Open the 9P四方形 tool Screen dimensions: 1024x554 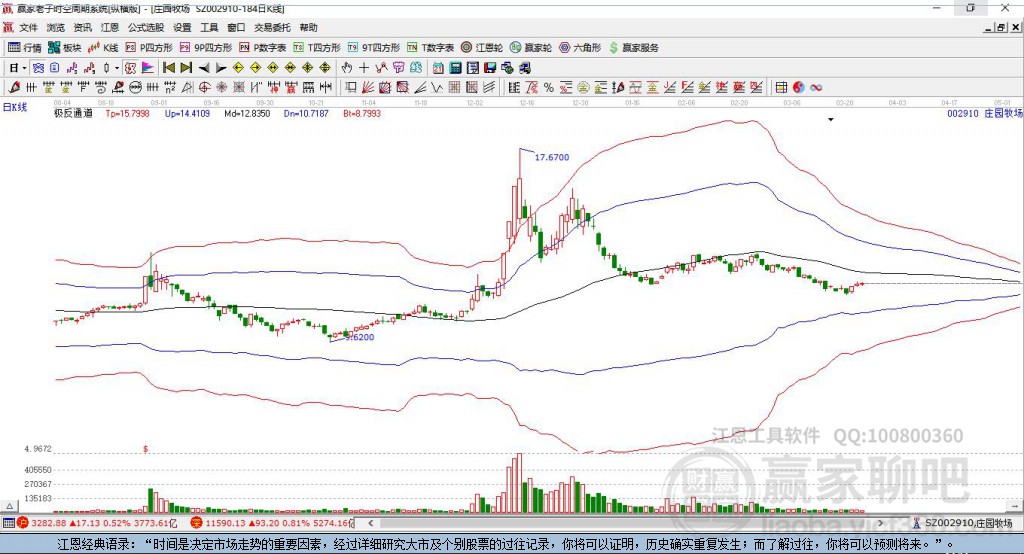(206, 48)
